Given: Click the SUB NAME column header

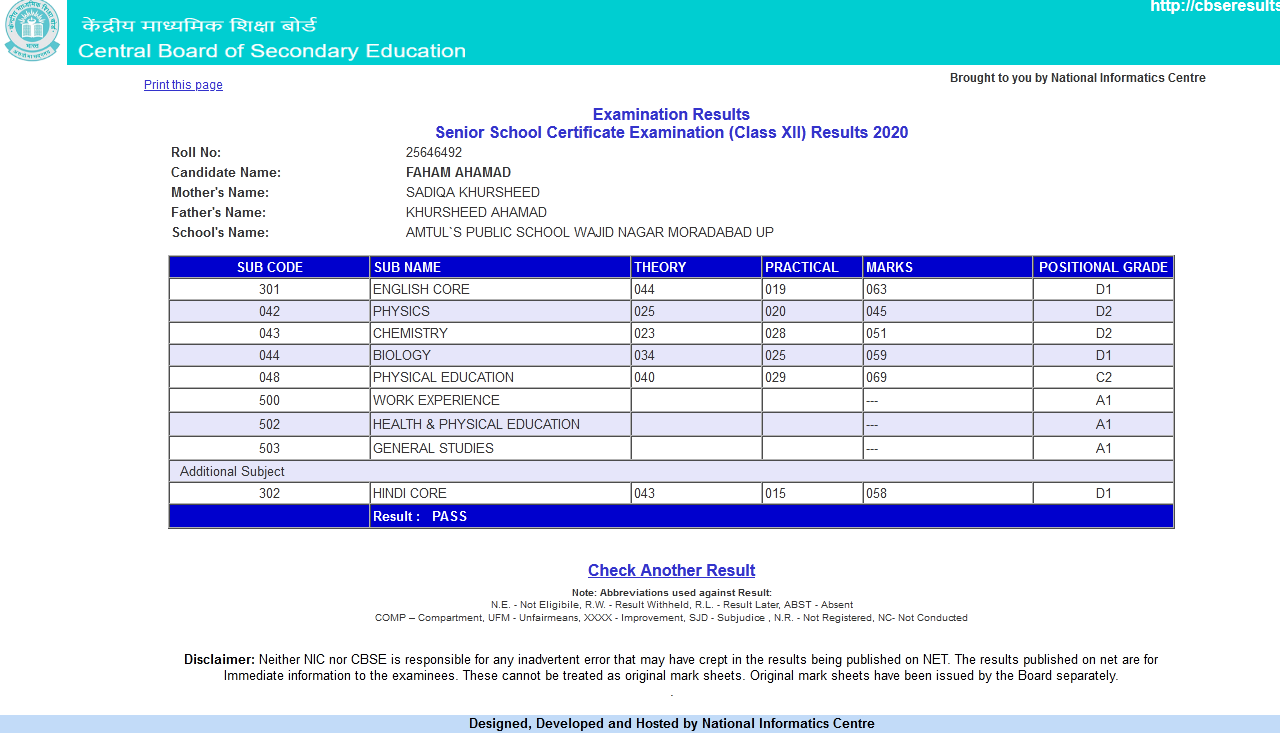Looking at the screenshot, I should tap(500, 267).
